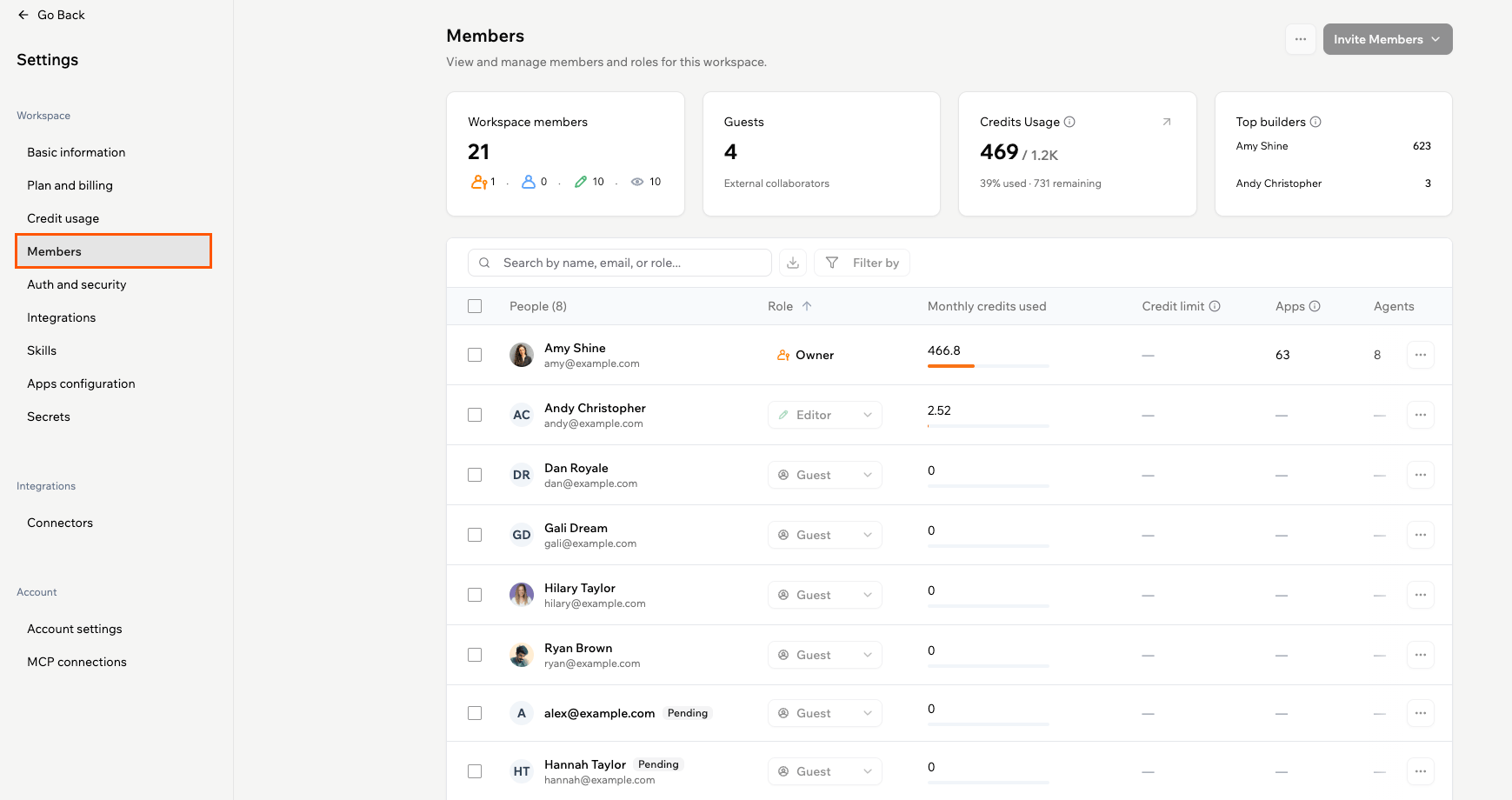Click Amy Shine in Top builders list

click(1262, 146)
